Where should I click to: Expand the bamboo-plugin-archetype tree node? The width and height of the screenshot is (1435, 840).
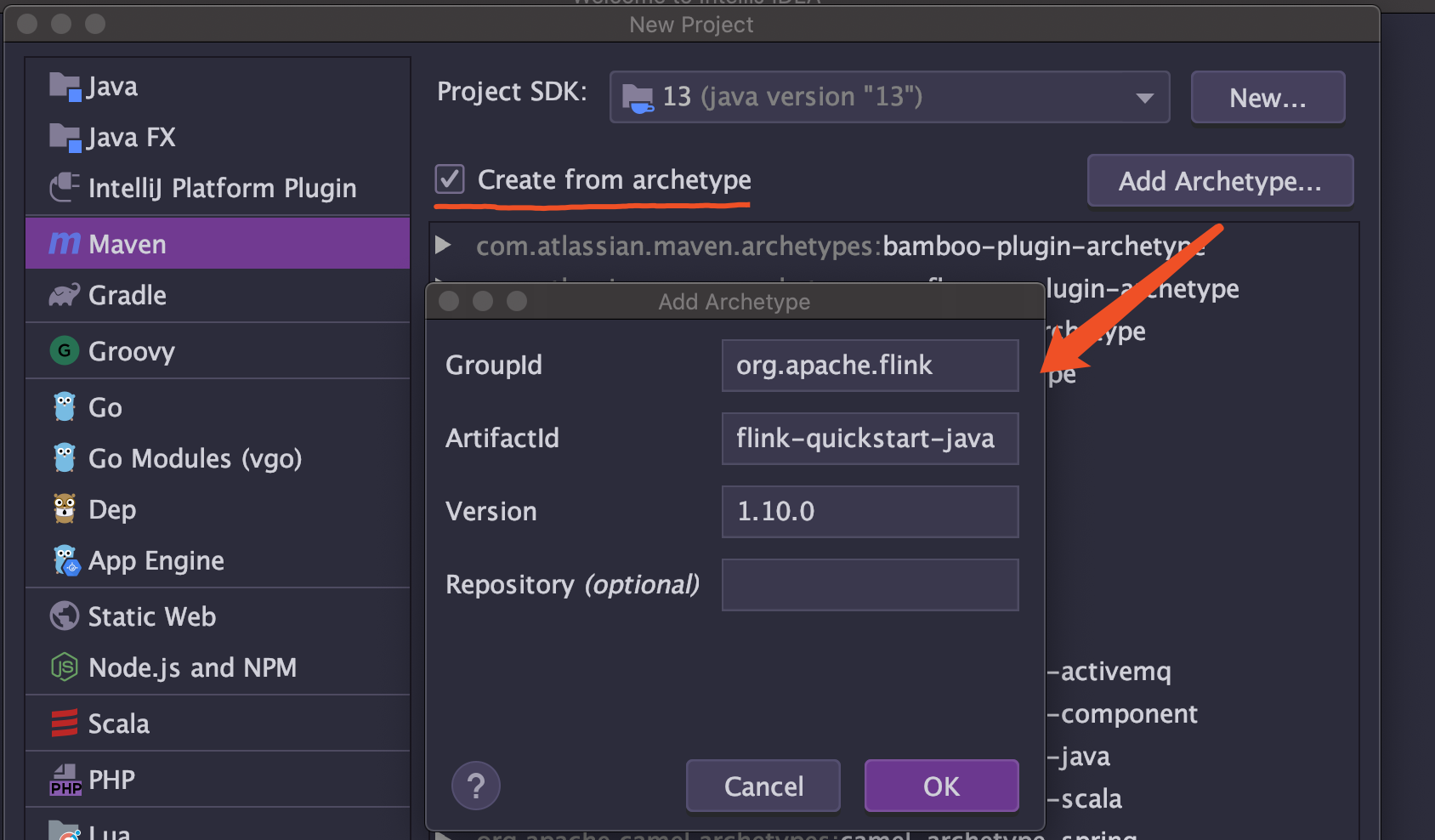click(x=443, y=246)
